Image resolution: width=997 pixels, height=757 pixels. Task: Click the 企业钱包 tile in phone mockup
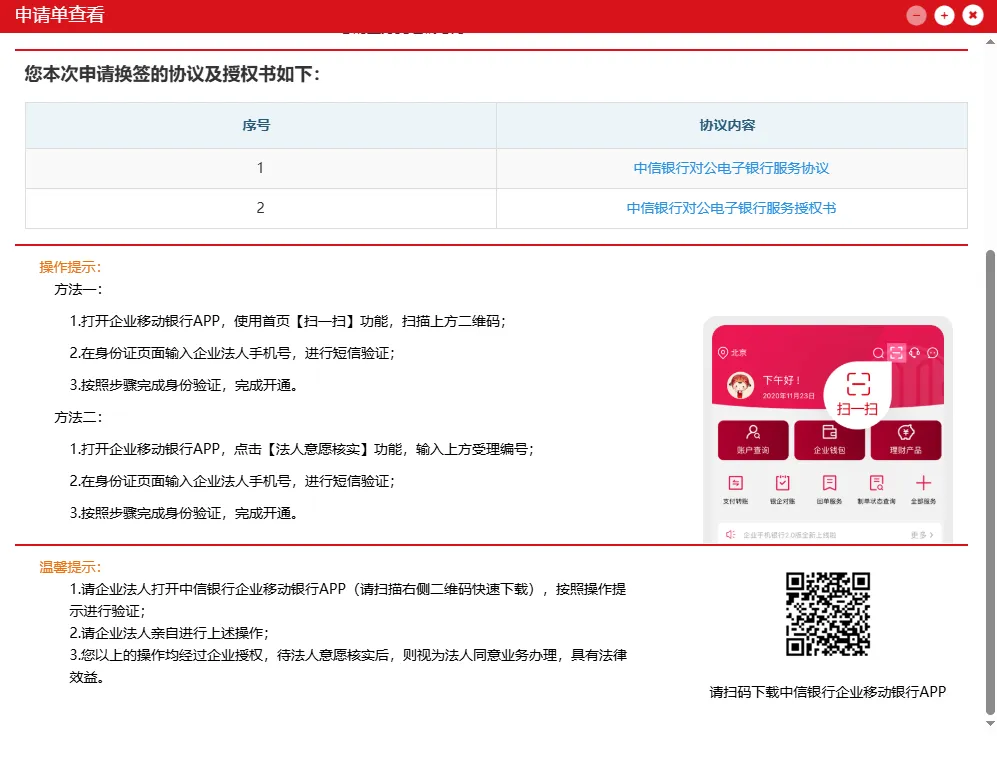click(x=830, y=440)
